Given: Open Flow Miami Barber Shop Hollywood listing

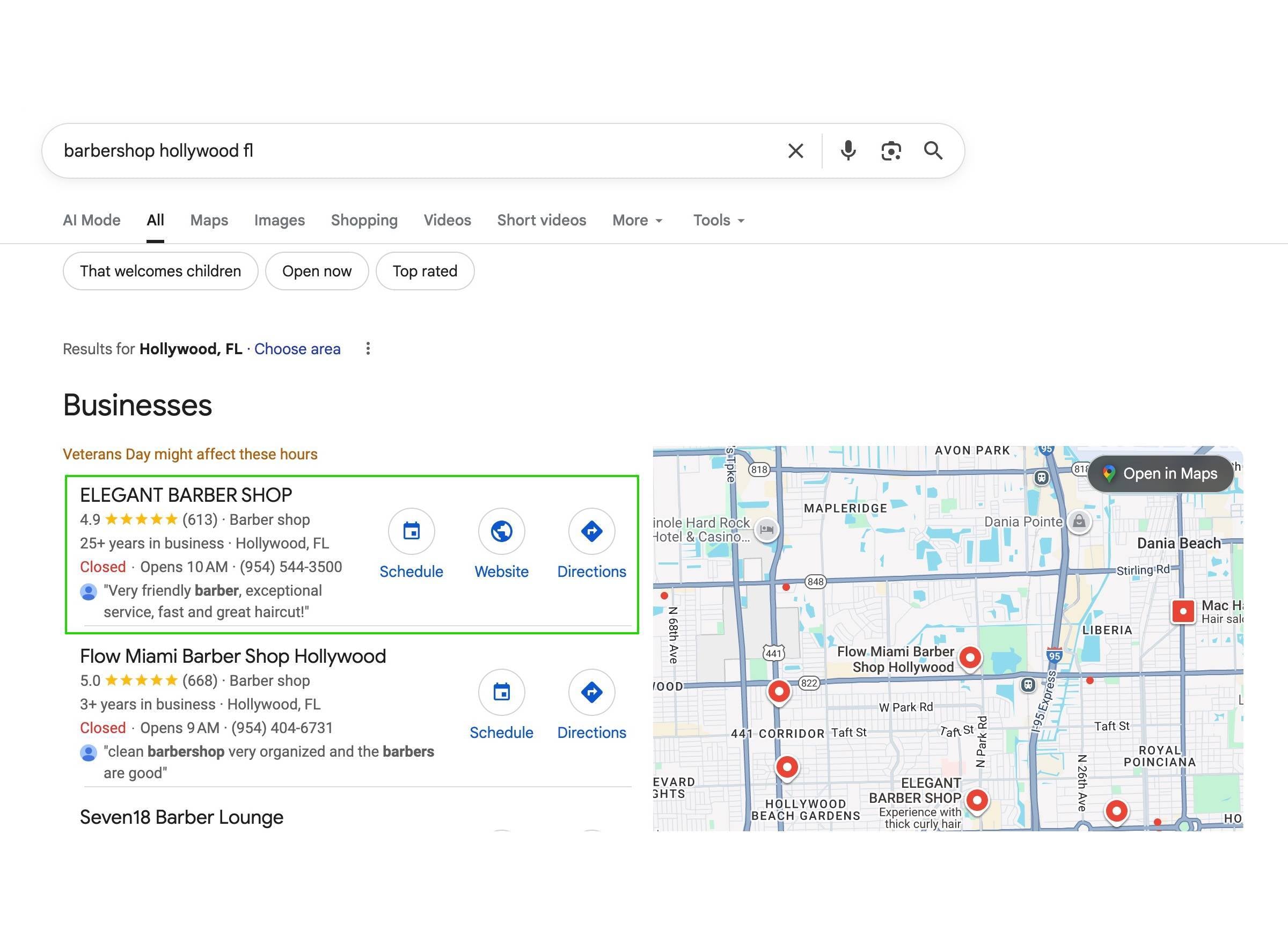Looking at the screenshot, I should click(233, 656).
